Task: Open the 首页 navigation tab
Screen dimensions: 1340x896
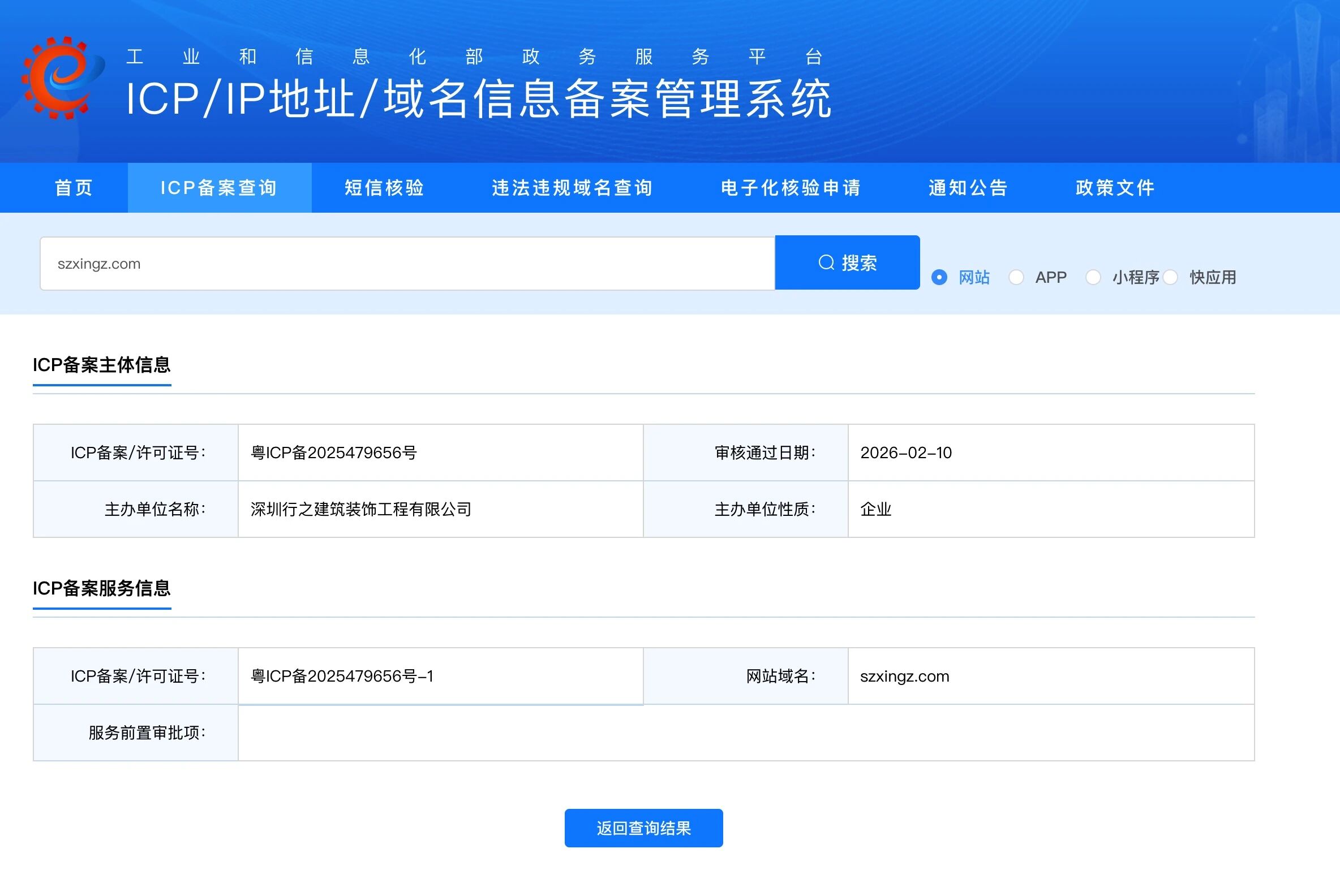Action: click(x=74, y=188)
